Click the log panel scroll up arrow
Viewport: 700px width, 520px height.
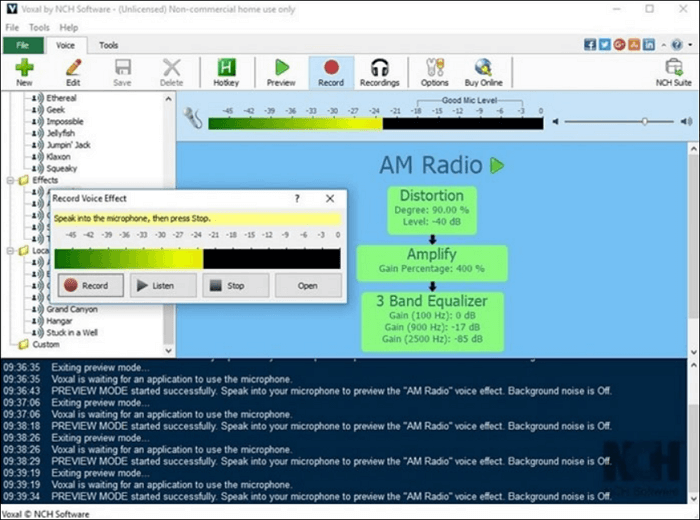pyautogui.click(x=694, y=365)
